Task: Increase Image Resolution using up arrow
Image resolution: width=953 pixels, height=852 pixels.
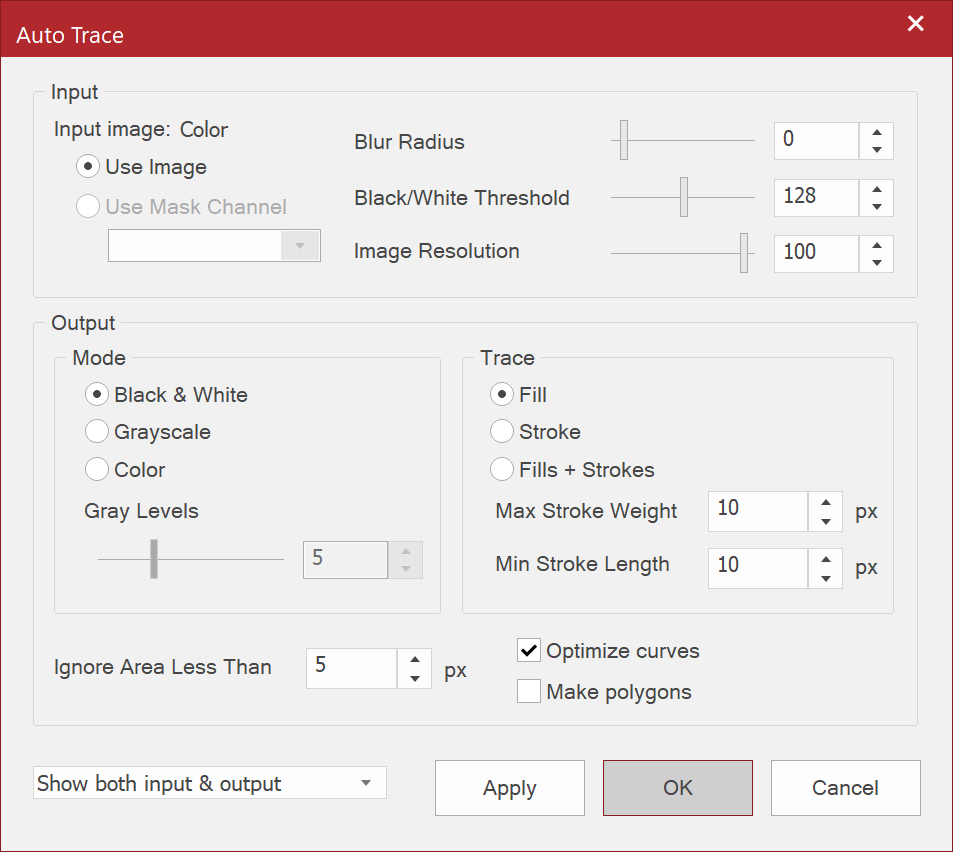Action: 876,244
